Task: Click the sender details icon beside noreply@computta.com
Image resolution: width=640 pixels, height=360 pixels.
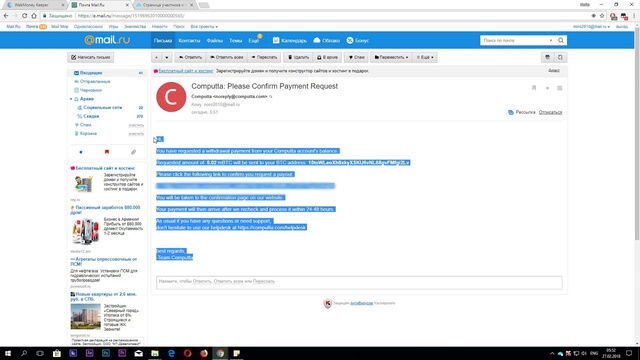Action: tap(271, 97)
